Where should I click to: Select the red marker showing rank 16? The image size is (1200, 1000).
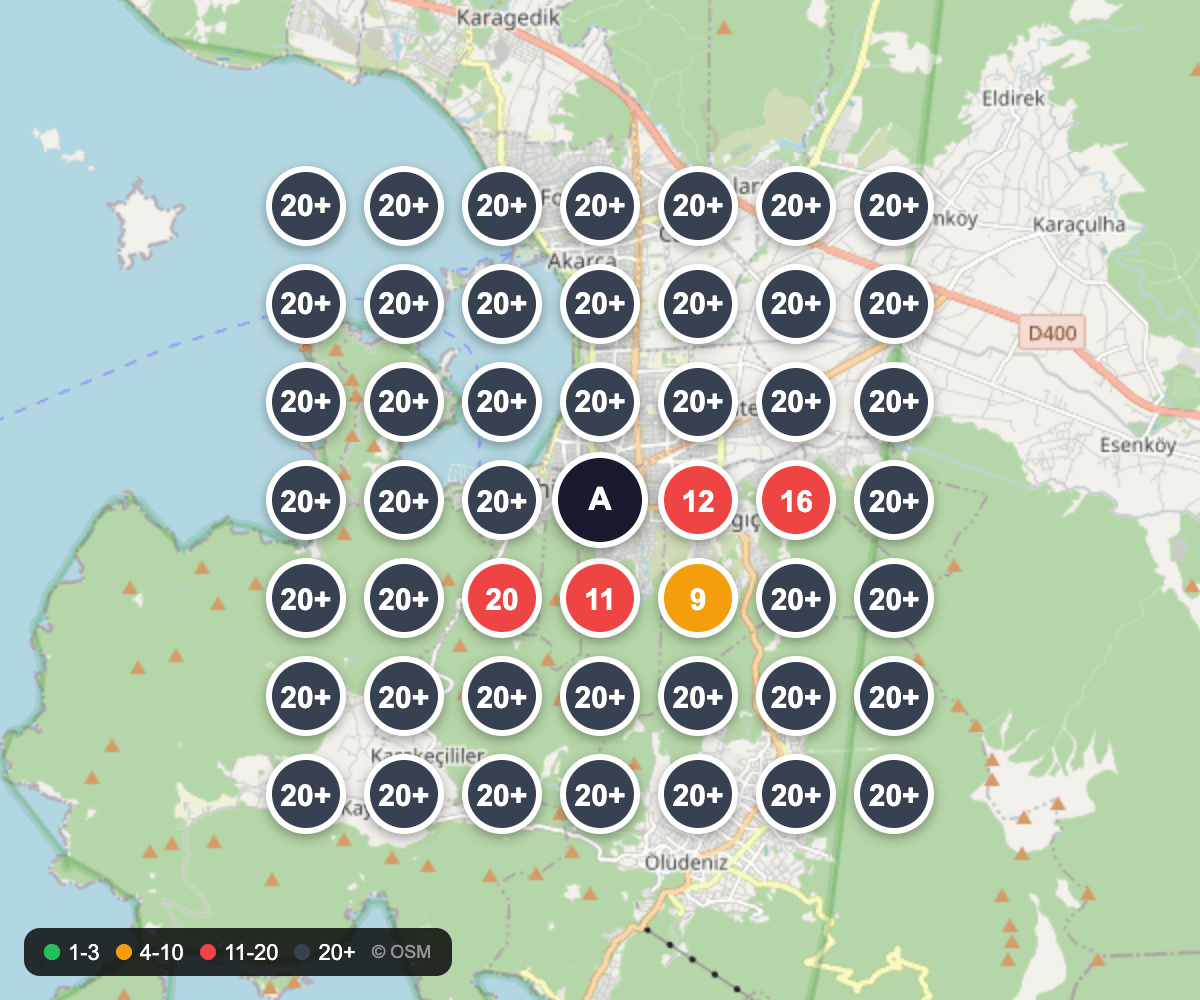796,500
